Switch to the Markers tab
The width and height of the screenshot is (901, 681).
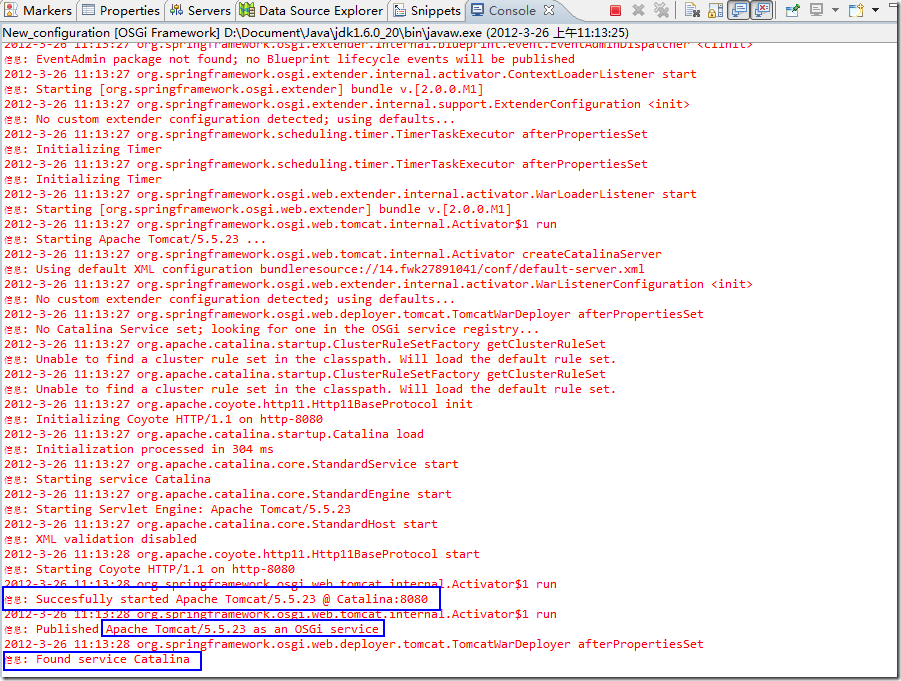(x=38, y=10)
